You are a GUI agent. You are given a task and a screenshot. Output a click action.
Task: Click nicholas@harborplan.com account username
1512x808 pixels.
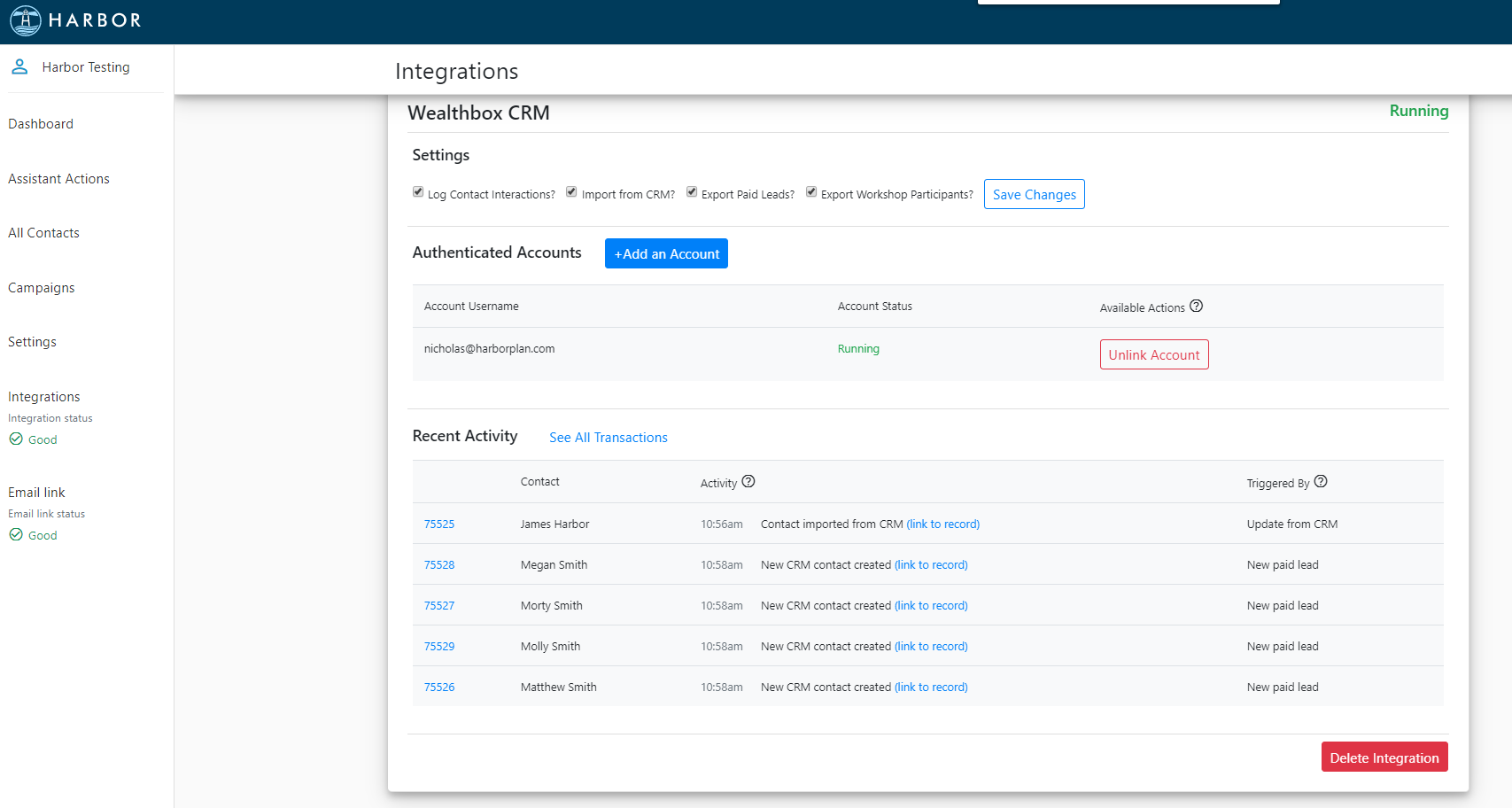[489, 349]
